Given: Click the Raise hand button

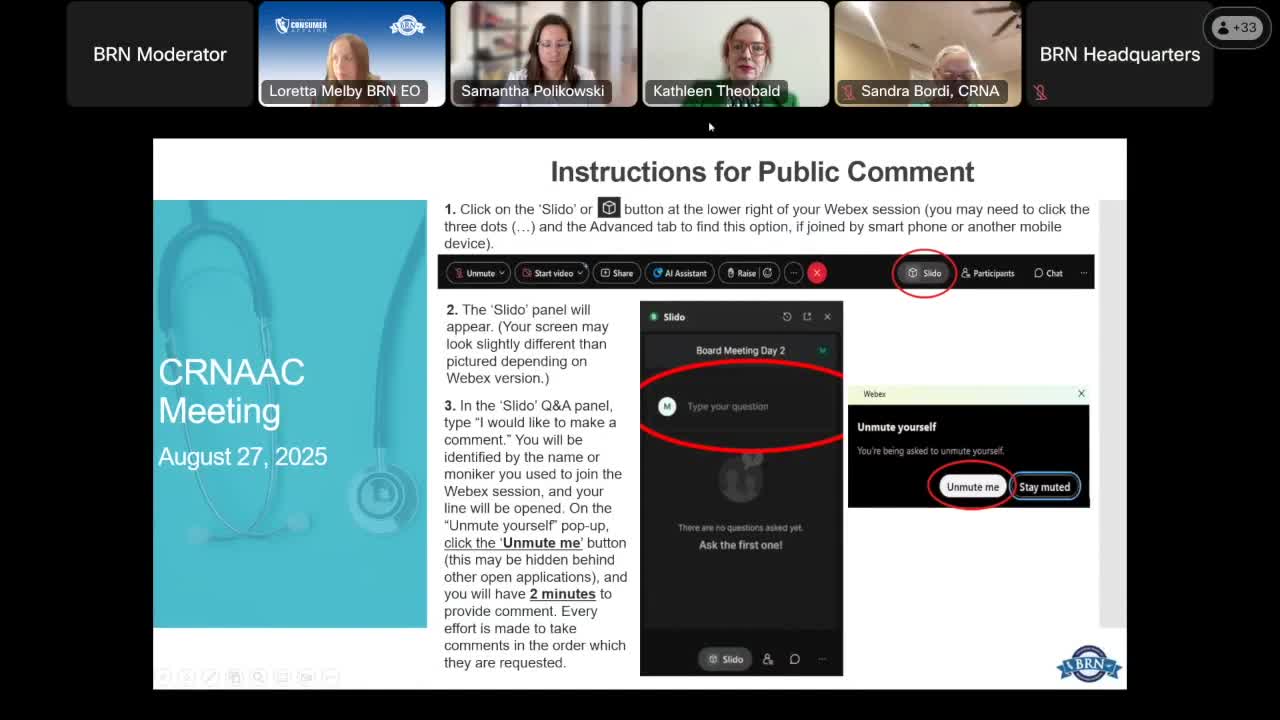Looking at the screenshot, I should [x=741, y=273].
